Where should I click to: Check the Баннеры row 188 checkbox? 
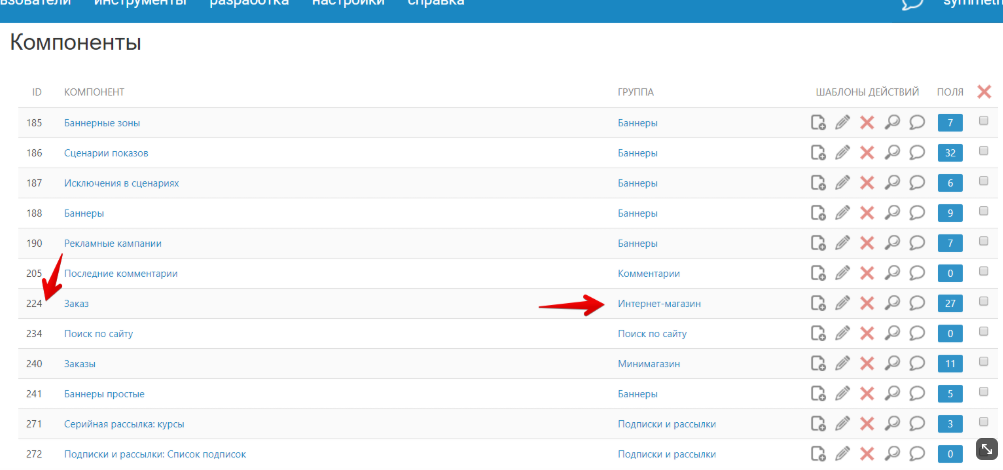click(984, 210)
